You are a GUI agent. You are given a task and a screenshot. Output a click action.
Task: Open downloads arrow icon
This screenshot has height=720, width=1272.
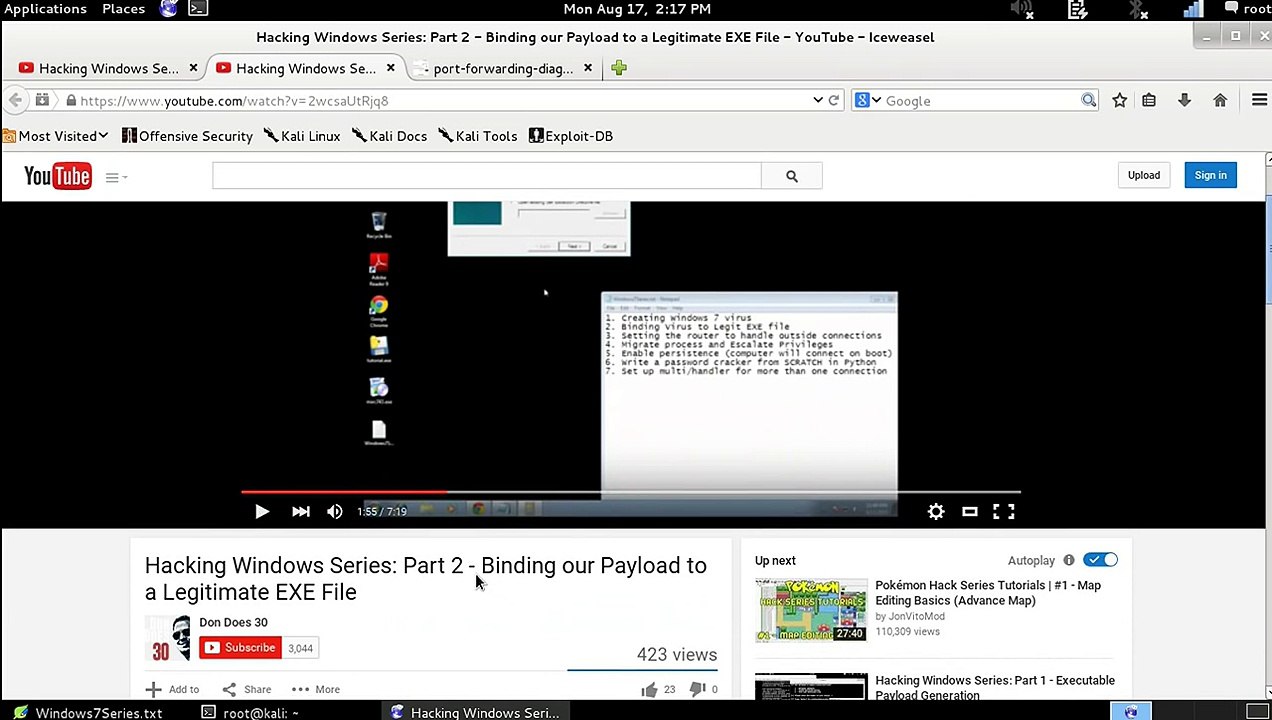click(x=1184, y=100)
